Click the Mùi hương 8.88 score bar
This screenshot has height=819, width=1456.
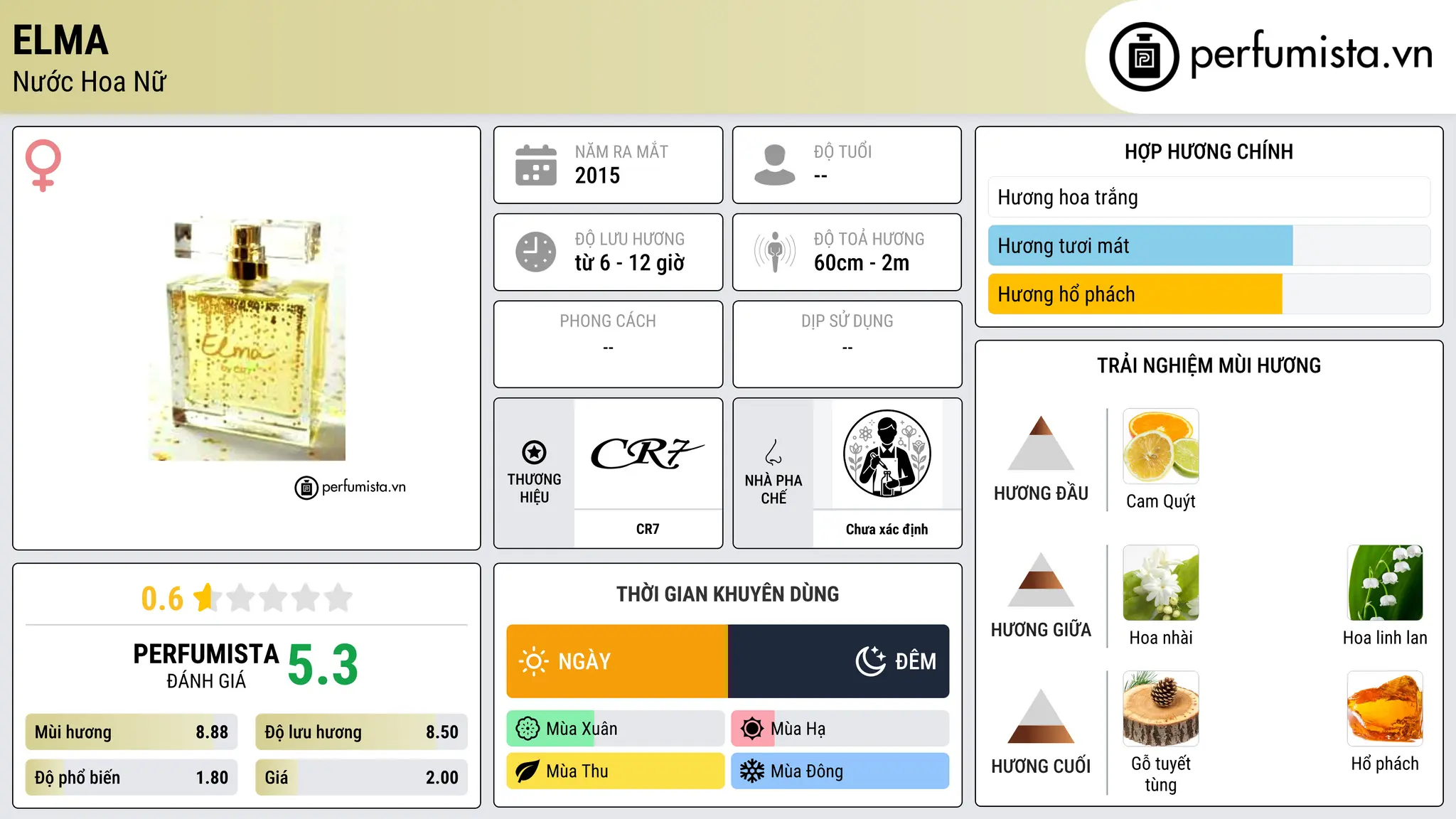132,732
